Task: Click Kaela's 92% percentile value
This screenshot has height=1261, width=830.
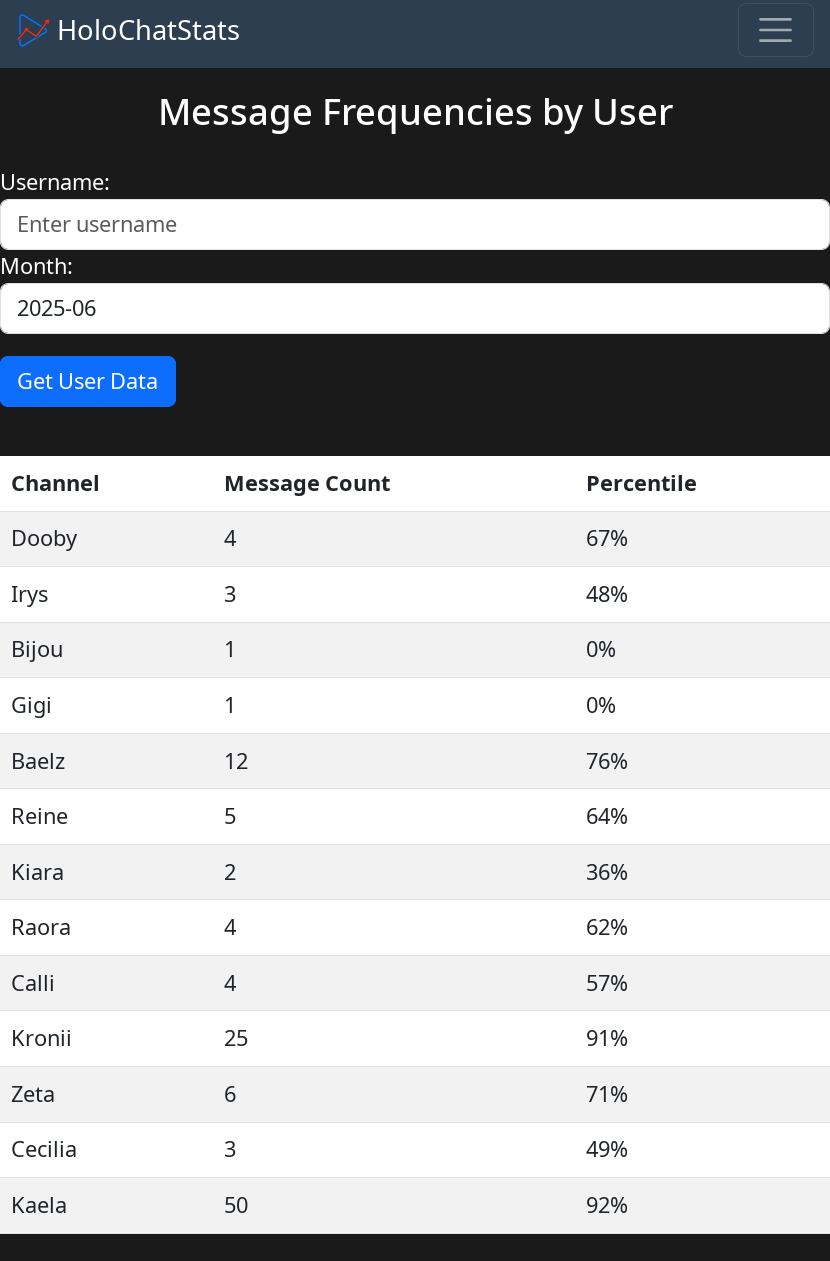Action: tap(607, 1205)
